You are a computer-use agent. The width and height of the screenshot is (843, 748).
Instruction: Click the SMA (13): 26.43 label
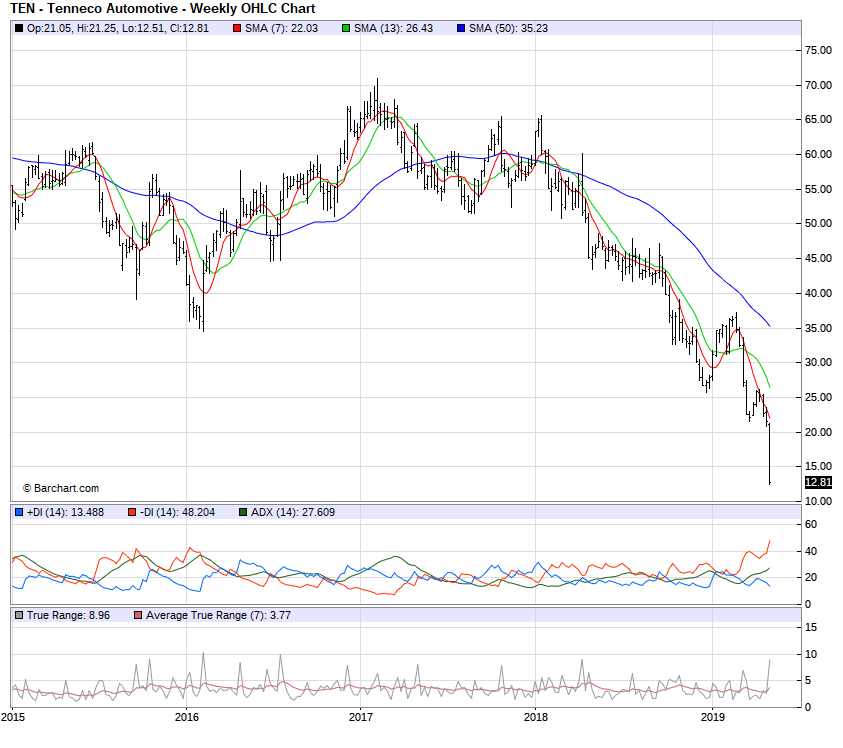(x=393, y=28)
